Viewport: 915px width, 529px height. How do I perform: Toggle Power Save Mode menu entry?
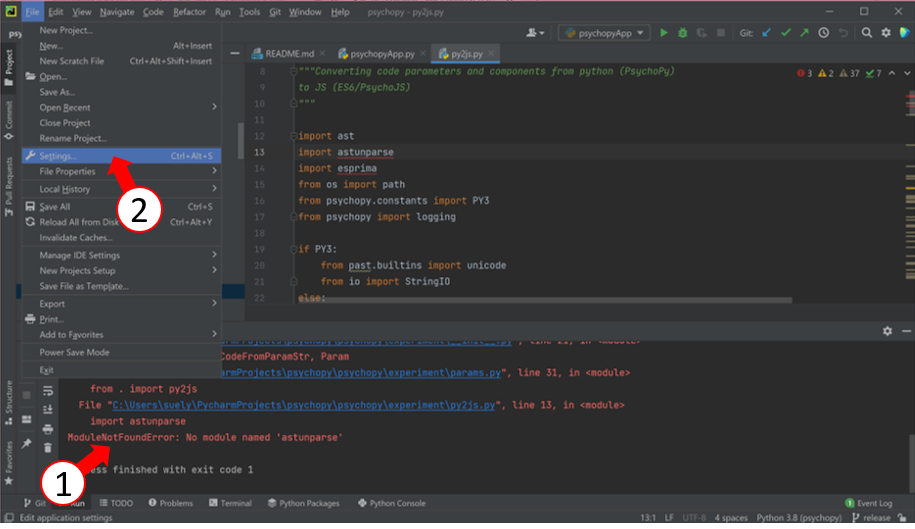pos(121,352)
